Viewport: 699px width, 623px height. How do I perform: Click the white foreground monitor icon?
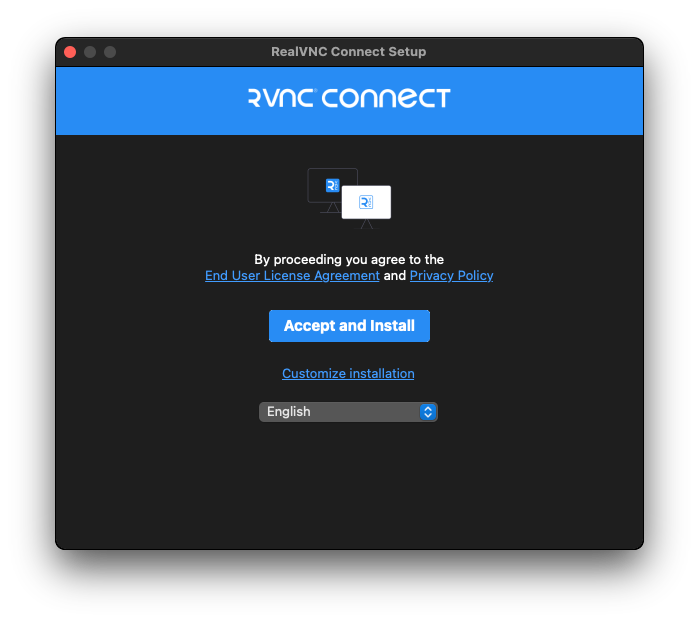click(366, 206)
